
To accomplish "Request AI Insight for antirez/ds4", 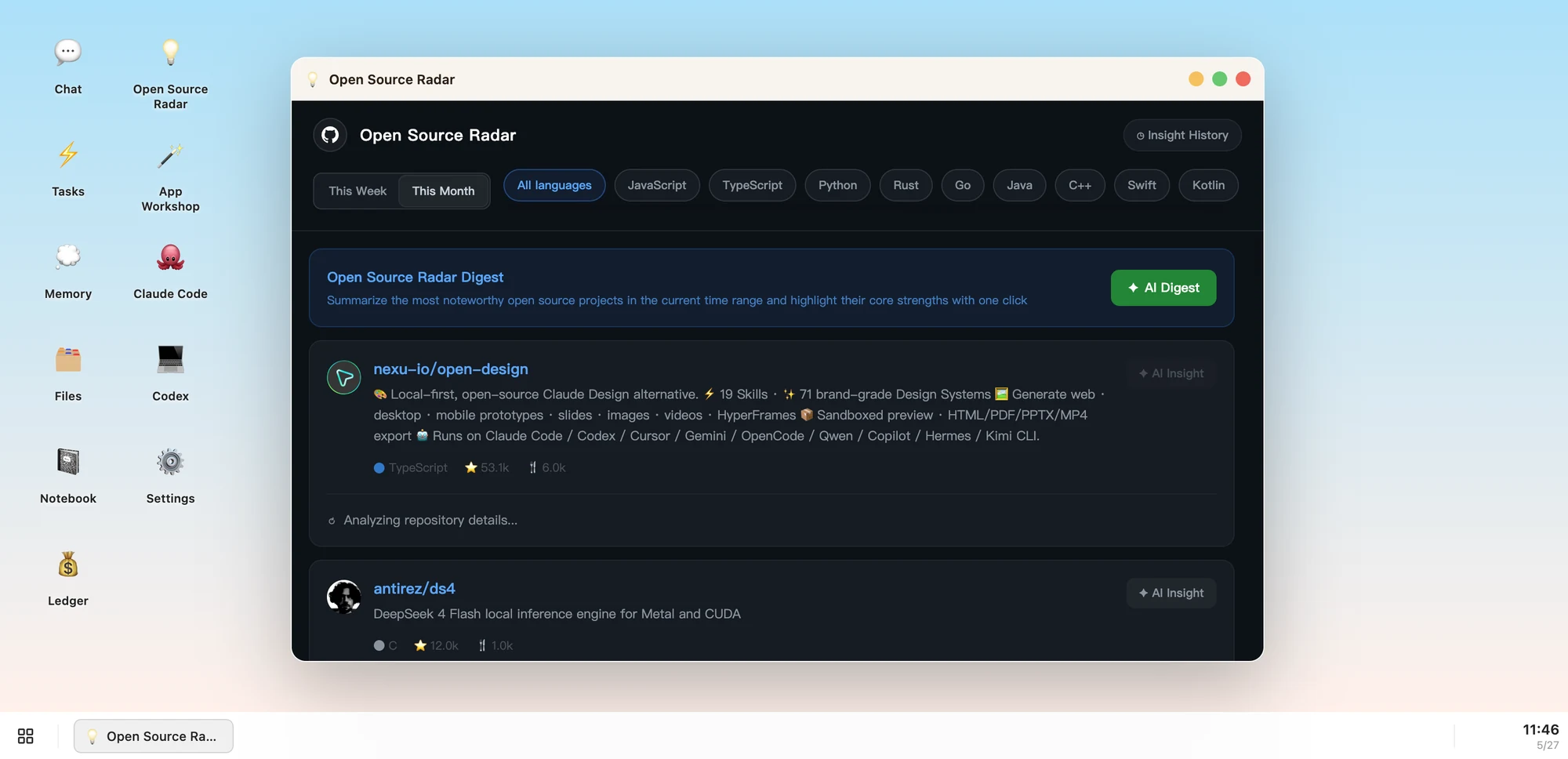I will [1171, 593].
